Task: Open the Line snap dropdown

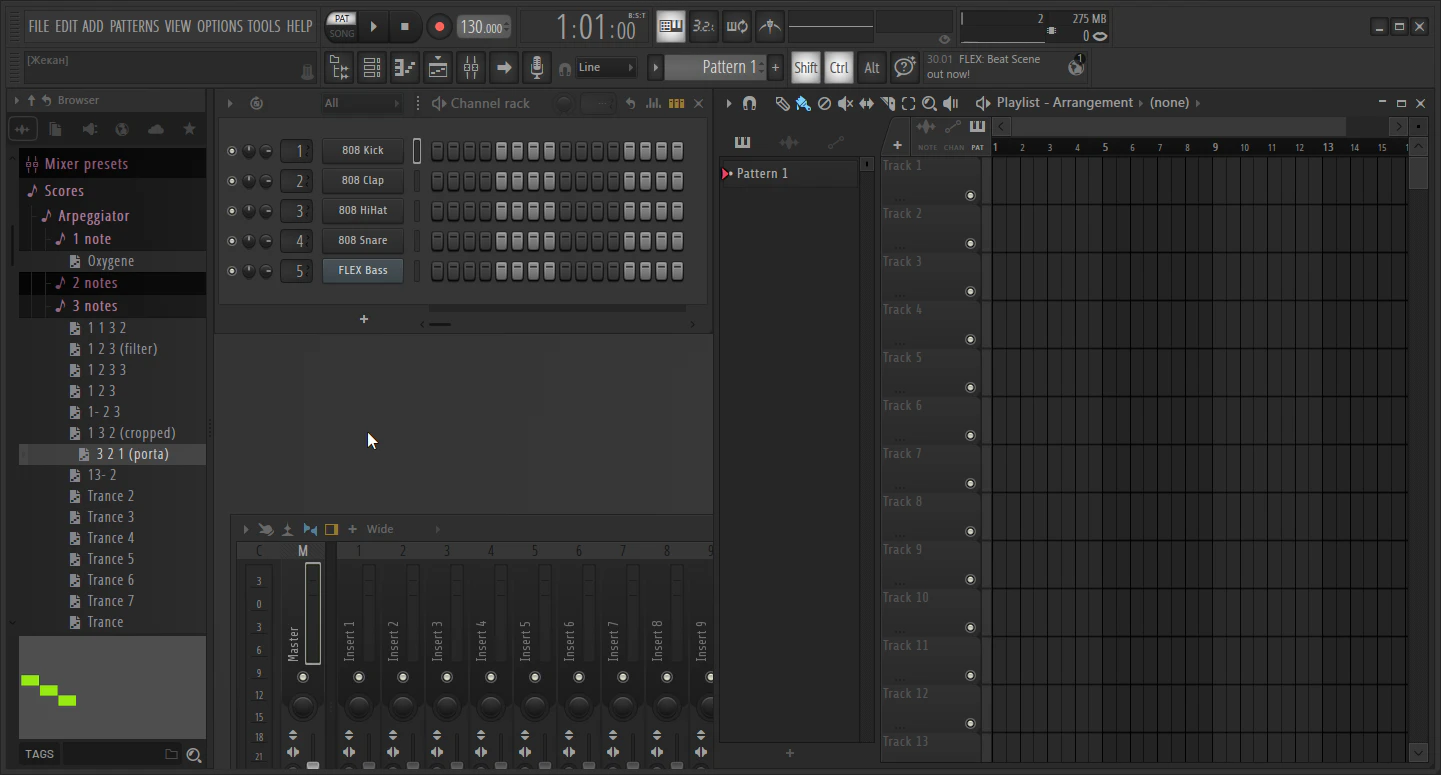Action: pos(606,68)
